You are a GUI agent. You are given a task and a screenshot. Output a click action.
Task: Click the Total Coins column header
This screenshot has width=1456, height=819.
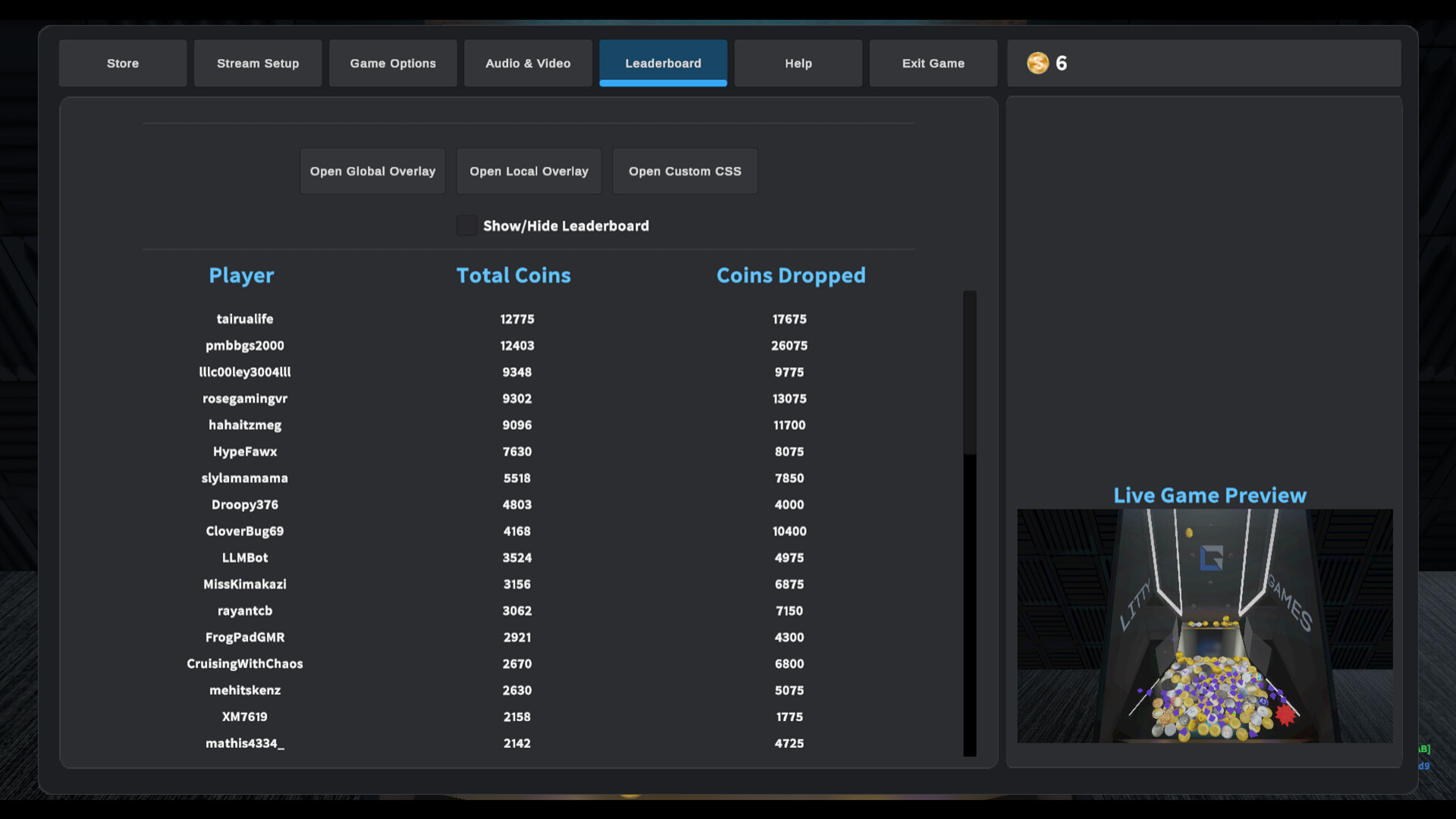coord(513,275)
